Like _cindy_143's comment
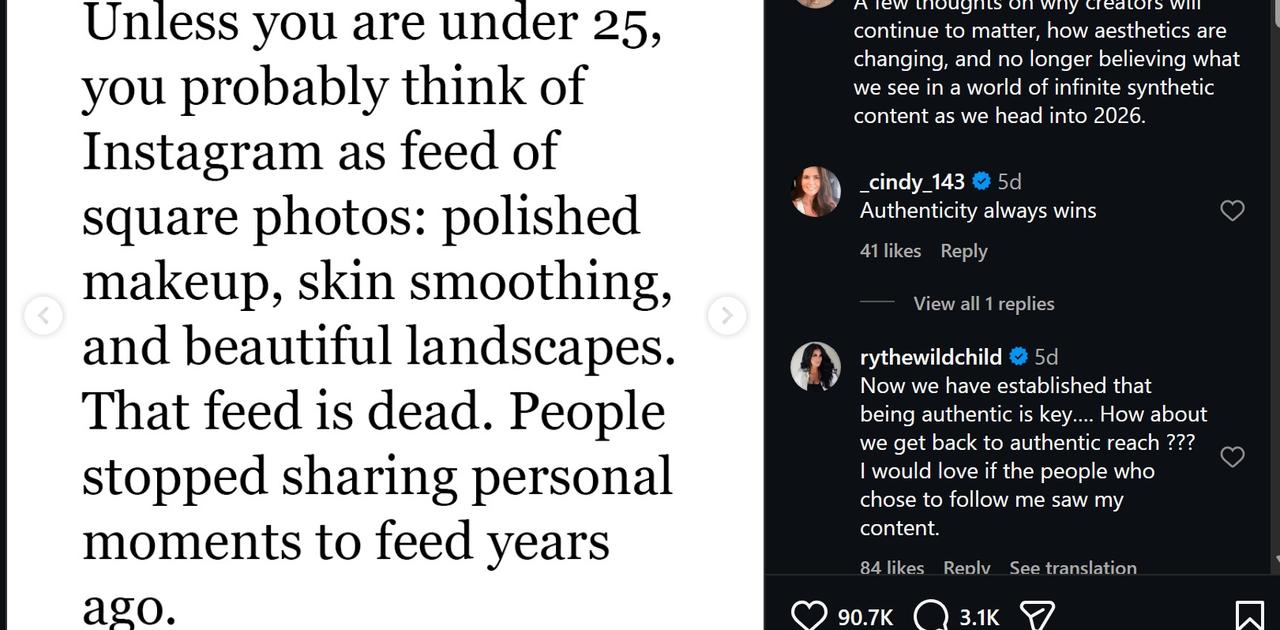 [x=1232, y=210]
